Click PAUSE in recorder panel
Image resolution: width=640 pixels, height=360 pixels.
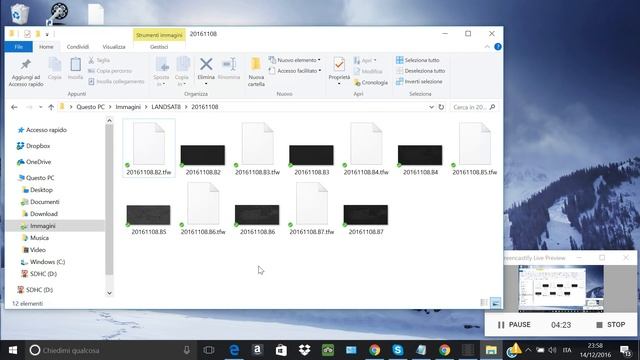[514, 324]
